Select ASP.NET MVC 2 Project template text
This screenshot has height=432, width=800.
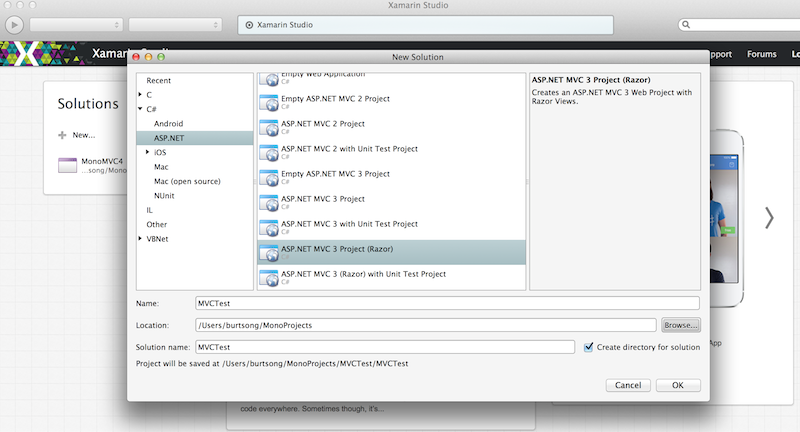click(323, 123)
